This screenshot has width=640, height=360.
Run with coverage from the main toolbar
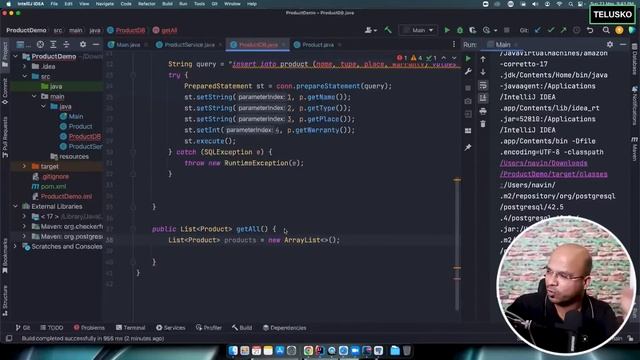[x=473, y=30]
